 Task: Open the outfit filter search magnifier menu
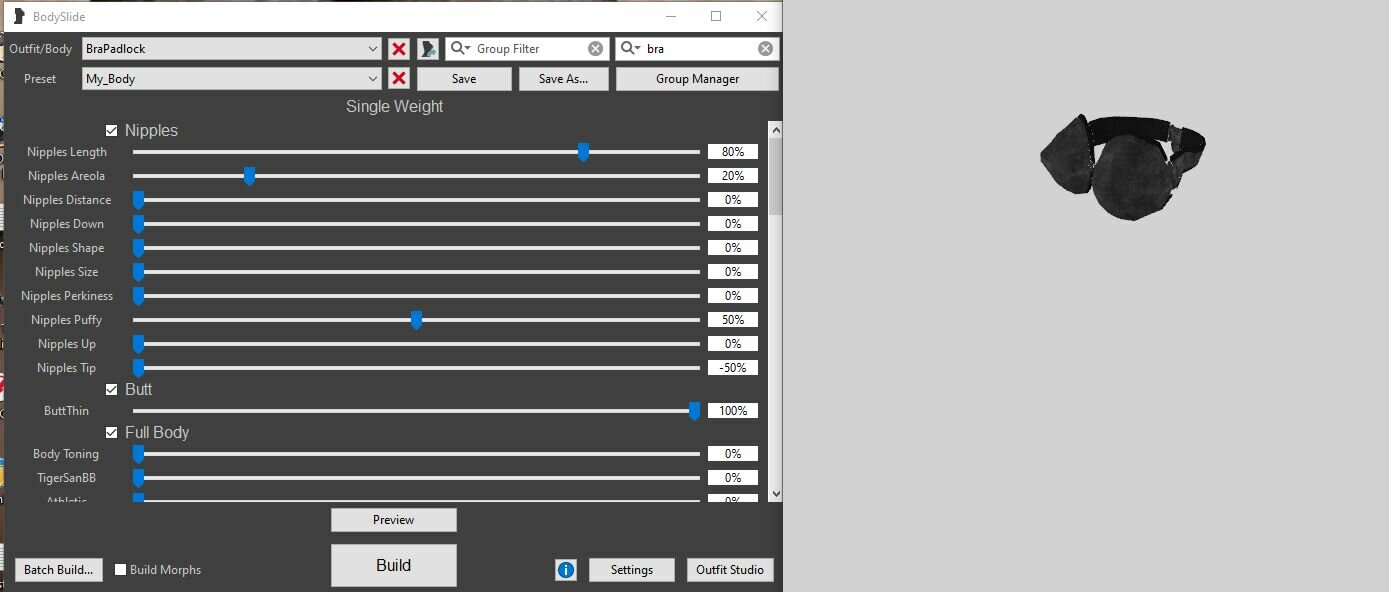tap(631, 48)
